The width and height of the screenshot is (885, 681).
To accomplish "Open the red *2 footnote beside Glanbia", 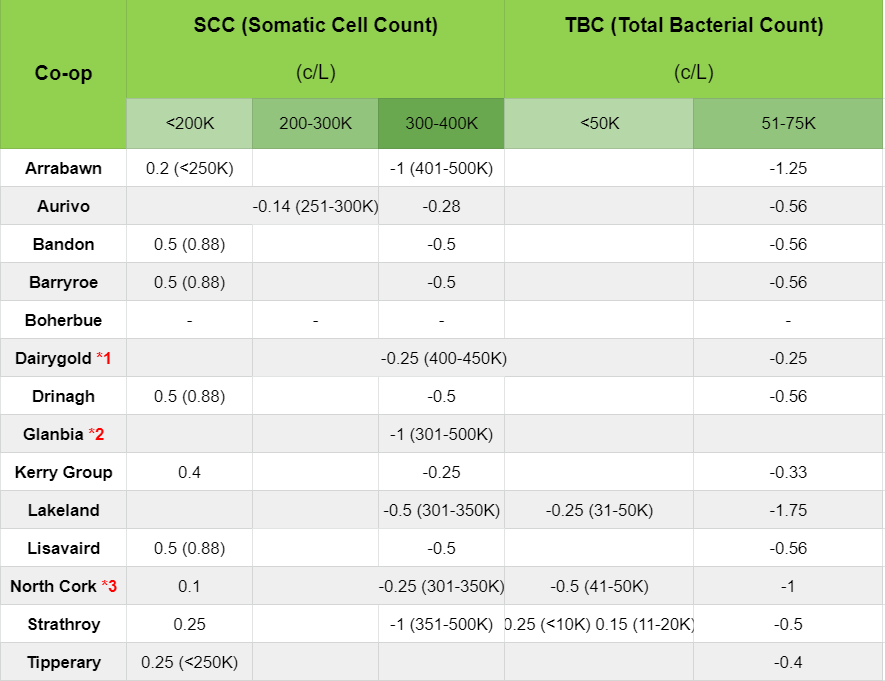I will pos(96,434).
